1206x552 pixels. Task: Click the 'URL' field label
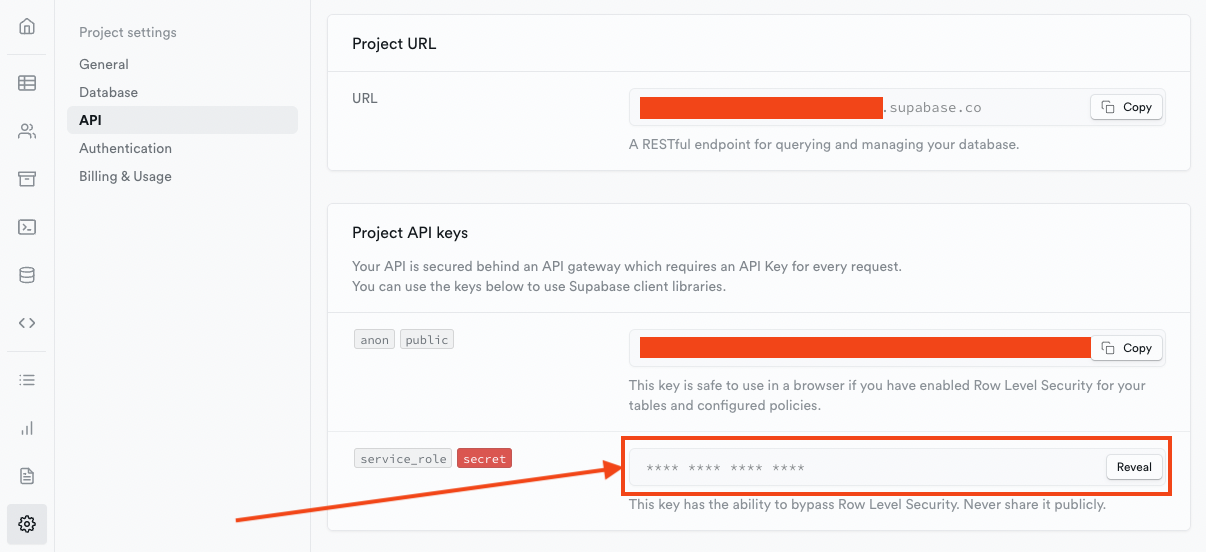click(365, 98)
